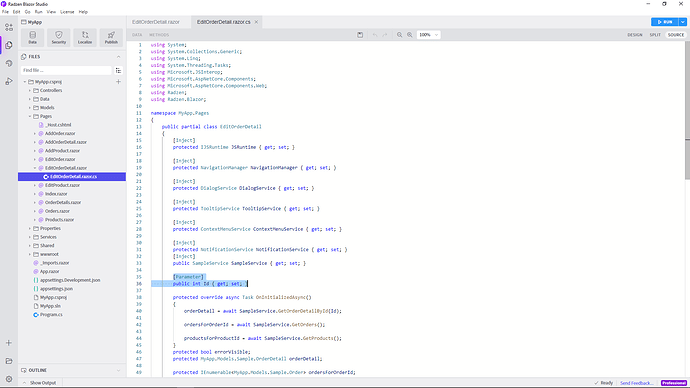Expand the wwwroot folder

(x=30, y=254)
